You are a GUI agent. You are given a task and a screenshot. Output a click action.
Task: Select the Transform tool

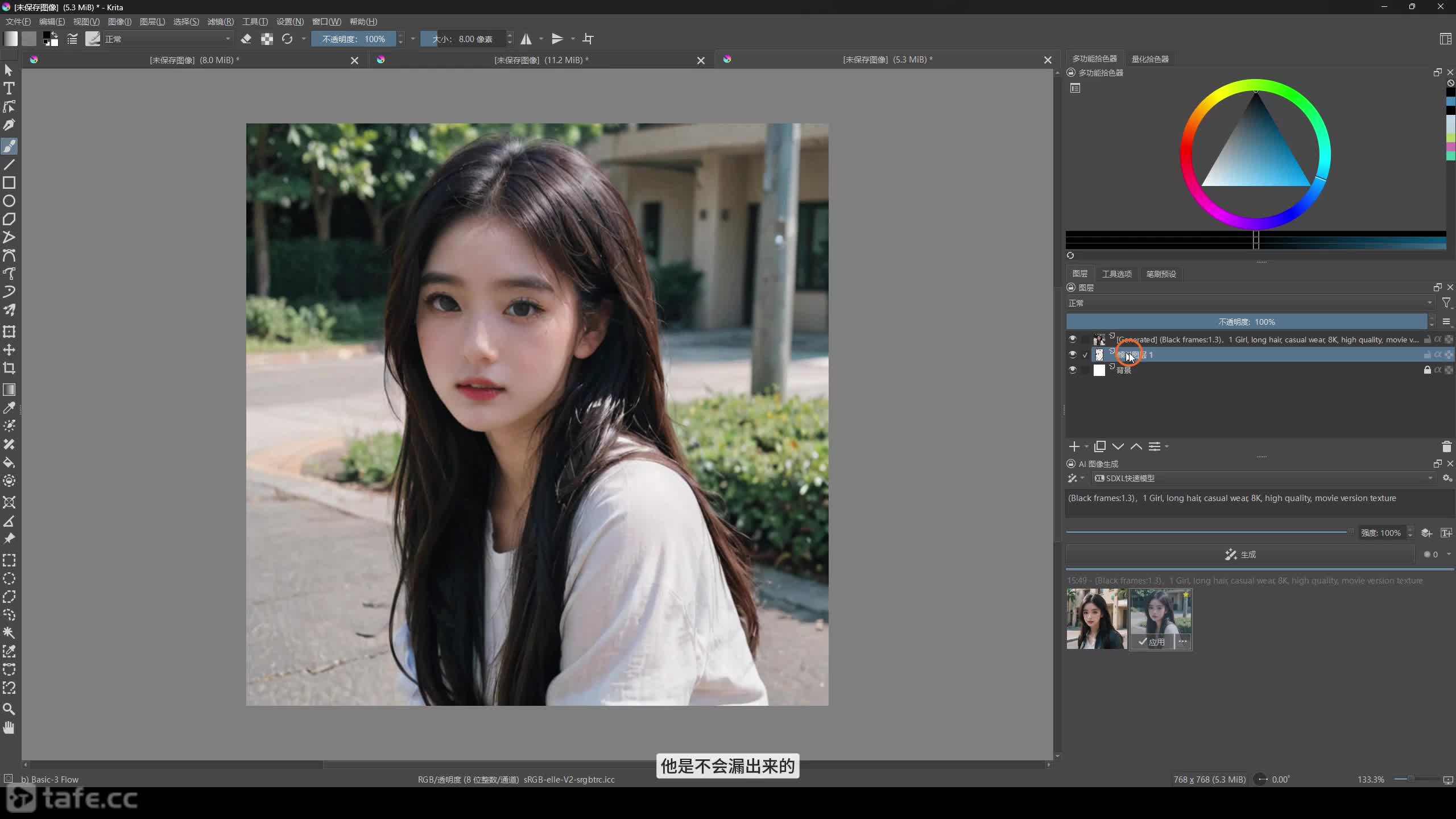(x=9, y=332)
